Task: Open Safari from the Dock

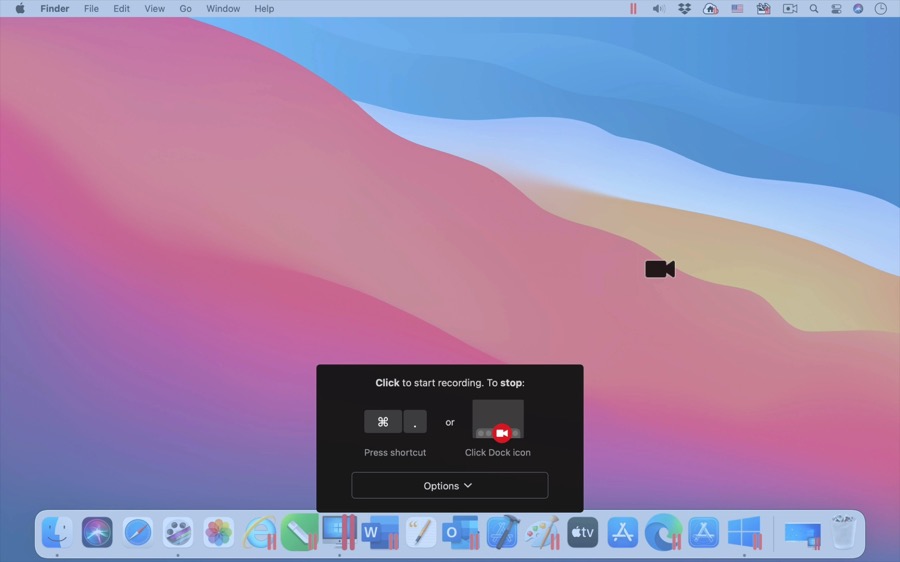Action: [138, 532]
